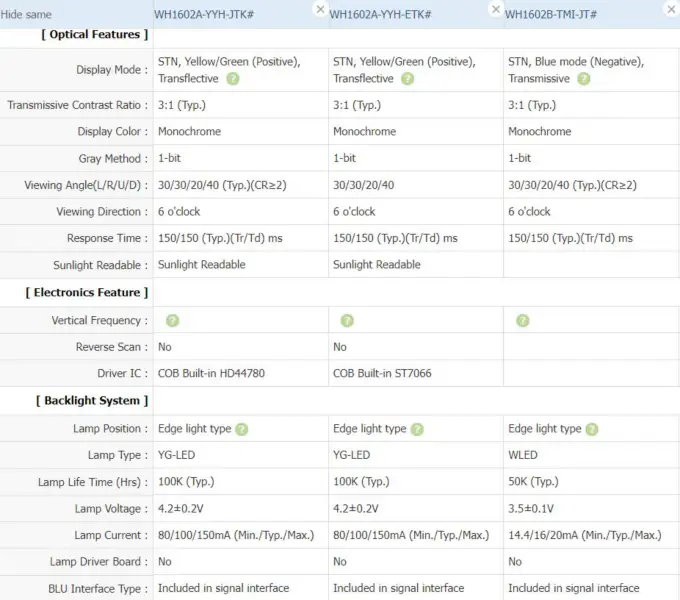Click the 50K (Typ.) lamp life value
Image resolution: width=680 pixels, height=600 pixels.
533,482
